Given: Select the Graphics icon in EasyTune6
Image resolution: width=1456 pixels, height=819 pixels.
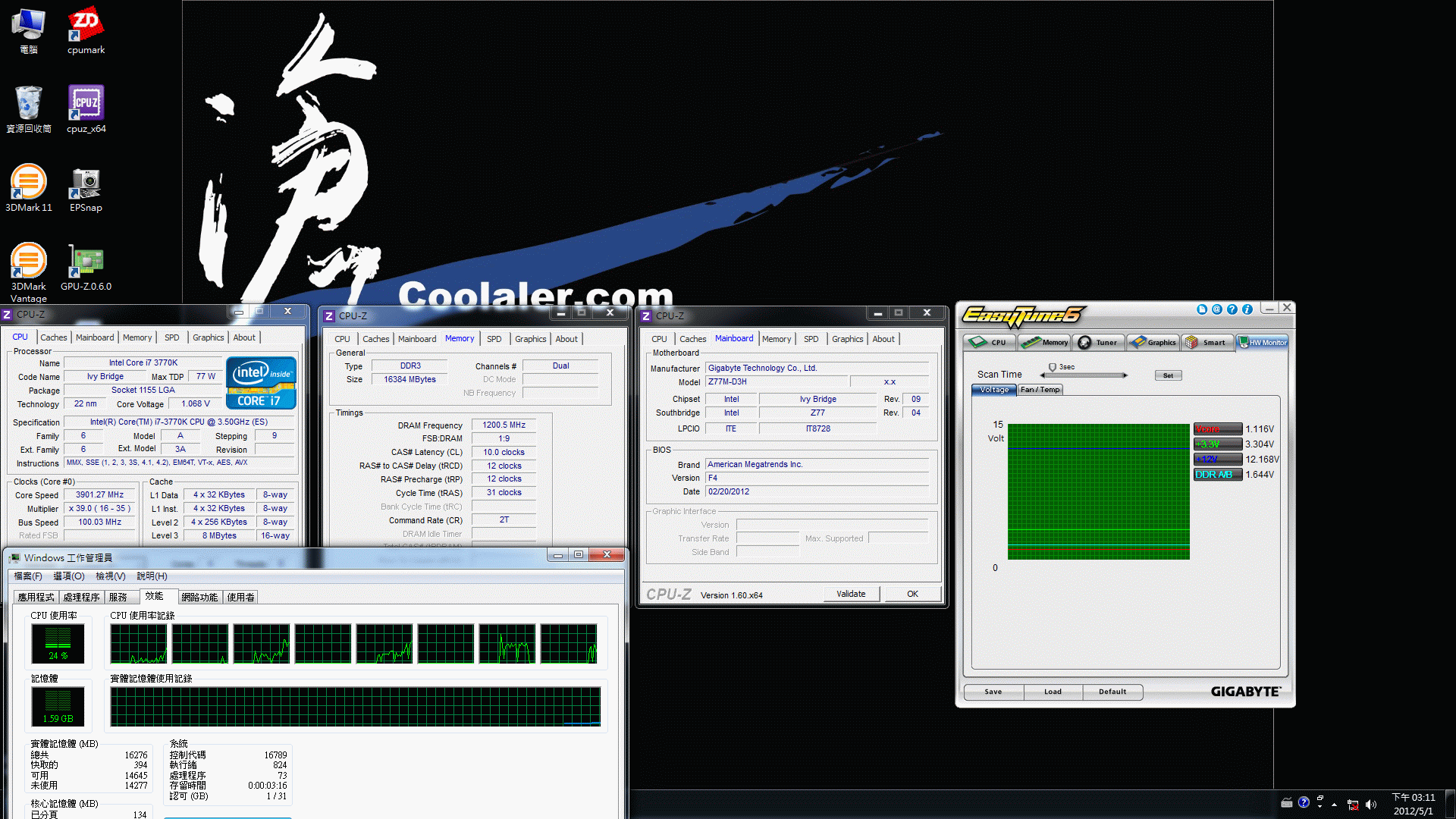Looking at the screenshot, I should click(x=1154, y=342).
